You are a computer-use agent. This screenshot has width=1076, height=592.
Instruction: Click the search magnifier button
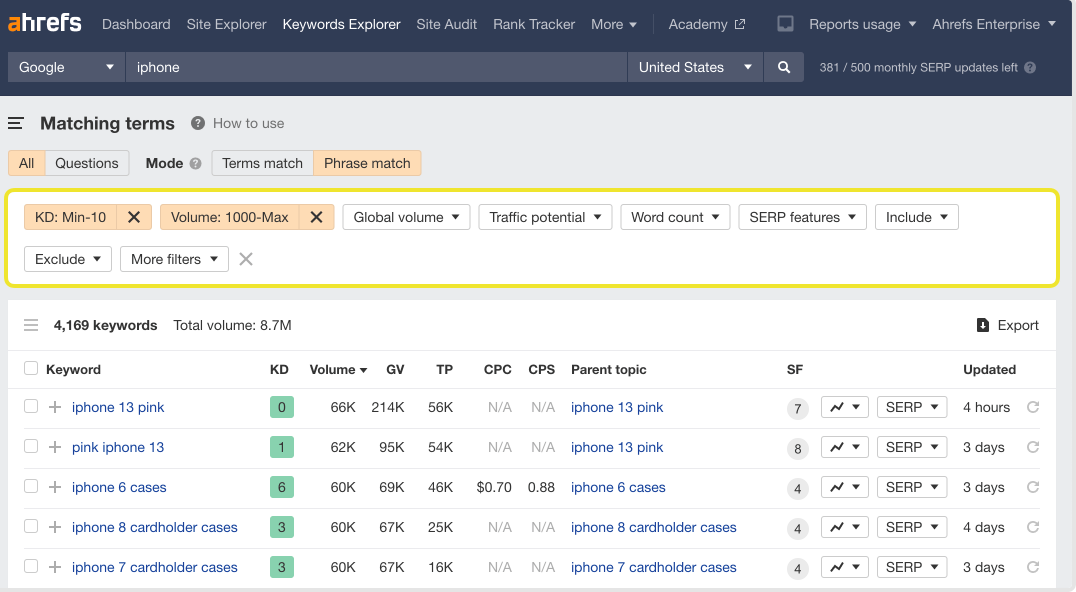click(784, 67)
